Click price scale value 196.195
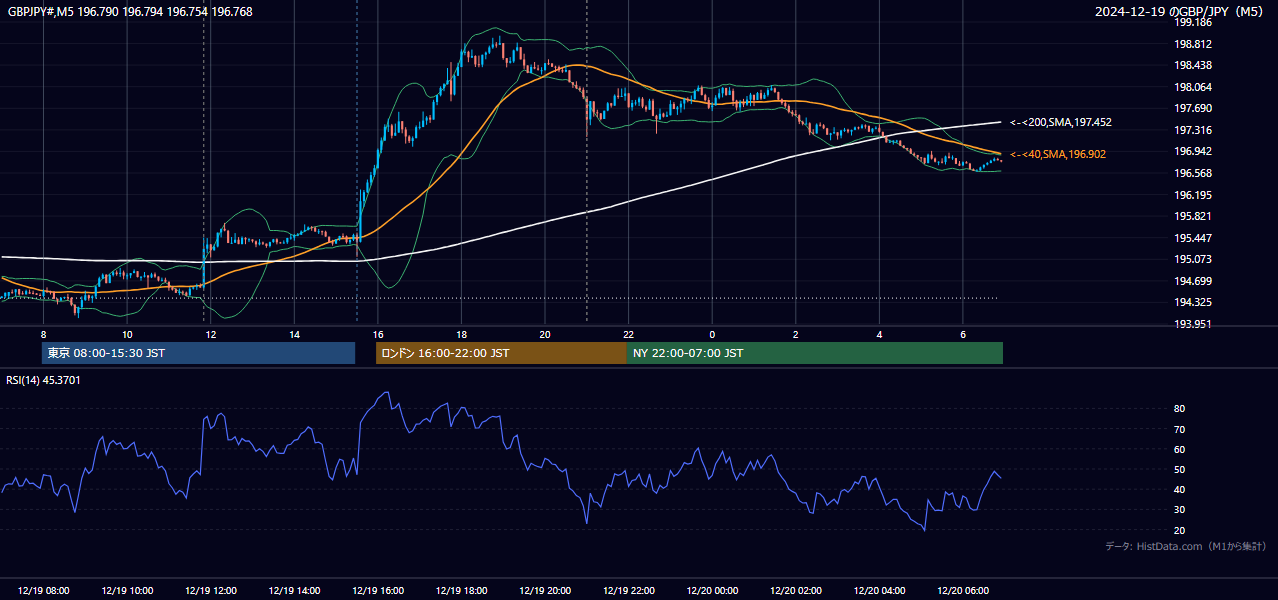 [1195, 195]
